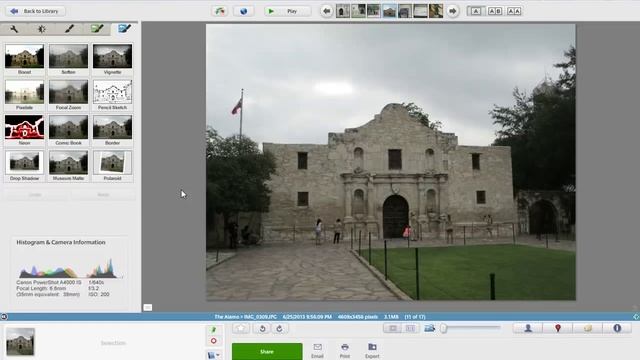
Task: Apply the Neon effect
Action: pos(24,130)
